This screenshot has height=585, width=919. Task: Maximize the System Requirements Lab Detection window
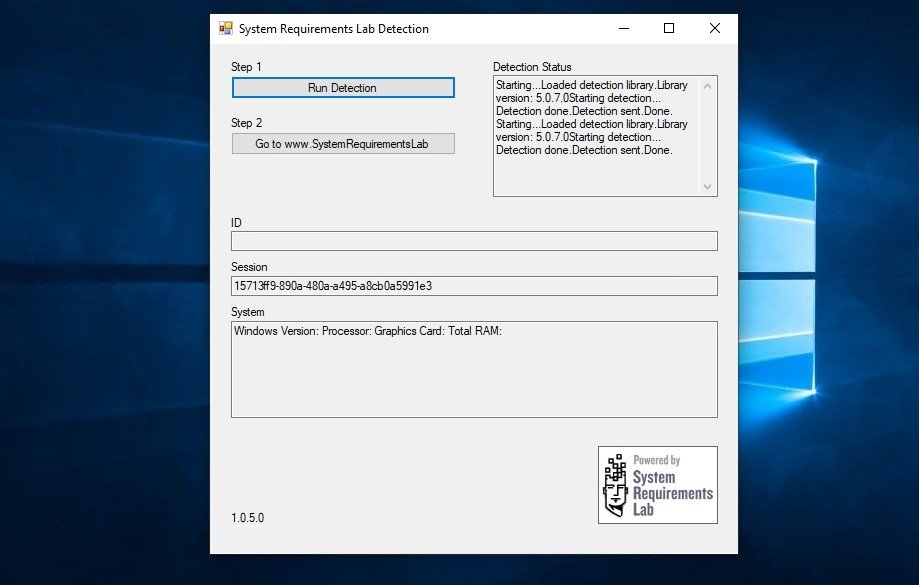point(669,28)
